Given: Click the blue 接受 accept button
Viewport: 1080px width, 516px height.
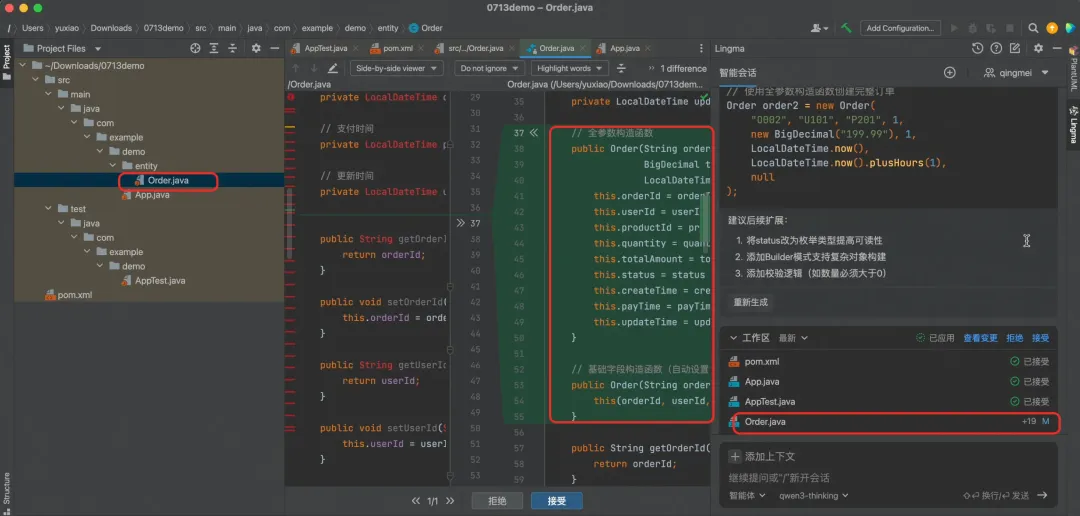Looking at the screenshot, I should click(557, 501).
